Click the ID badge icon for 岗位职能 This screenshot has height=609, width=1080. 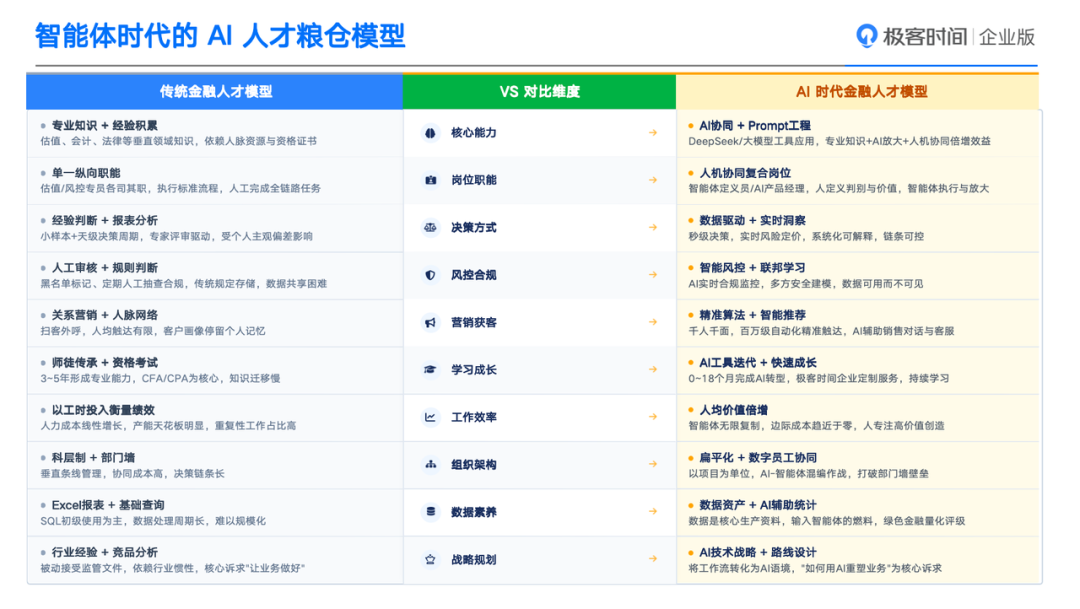click(x=430, y=180)
